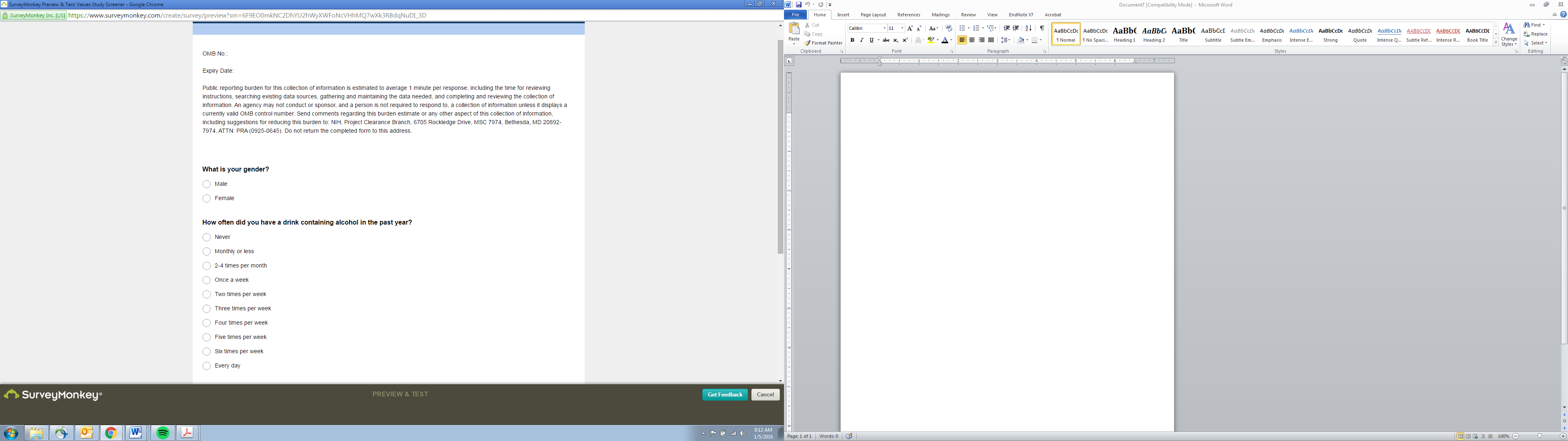The width and height of the screenshot is (1568, 441).
Task: Choose the Never alcohol frequency option
Action: point(207,237)
